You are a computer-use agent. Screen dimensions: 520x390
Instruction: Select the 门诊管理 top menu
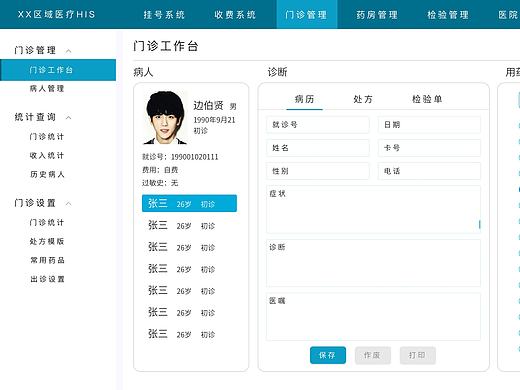307,15
